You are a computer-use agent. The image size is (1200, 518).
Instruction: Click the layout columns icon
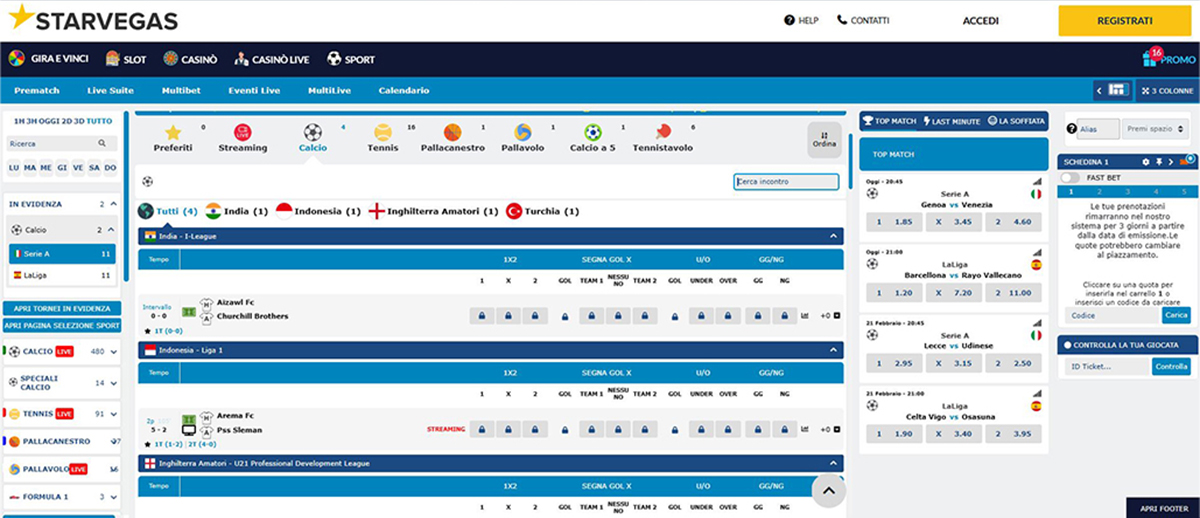pos(1117,90)
